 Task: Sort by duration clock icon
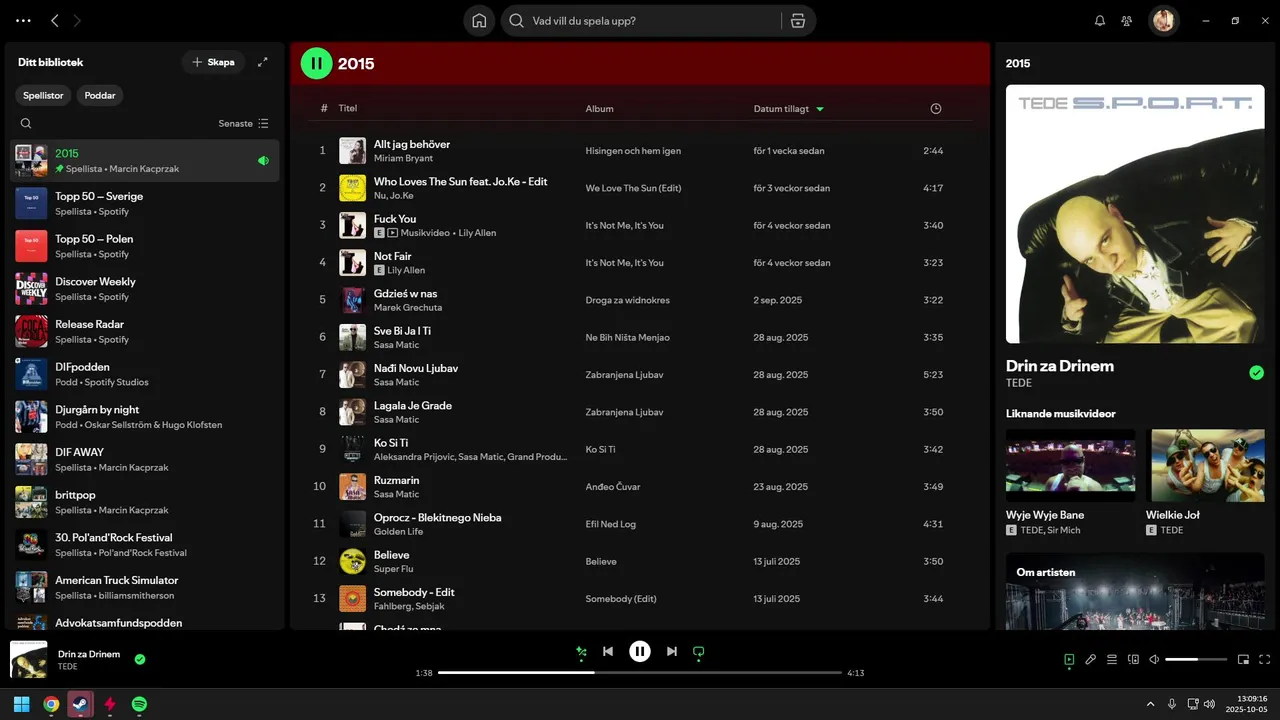[936, 109]
